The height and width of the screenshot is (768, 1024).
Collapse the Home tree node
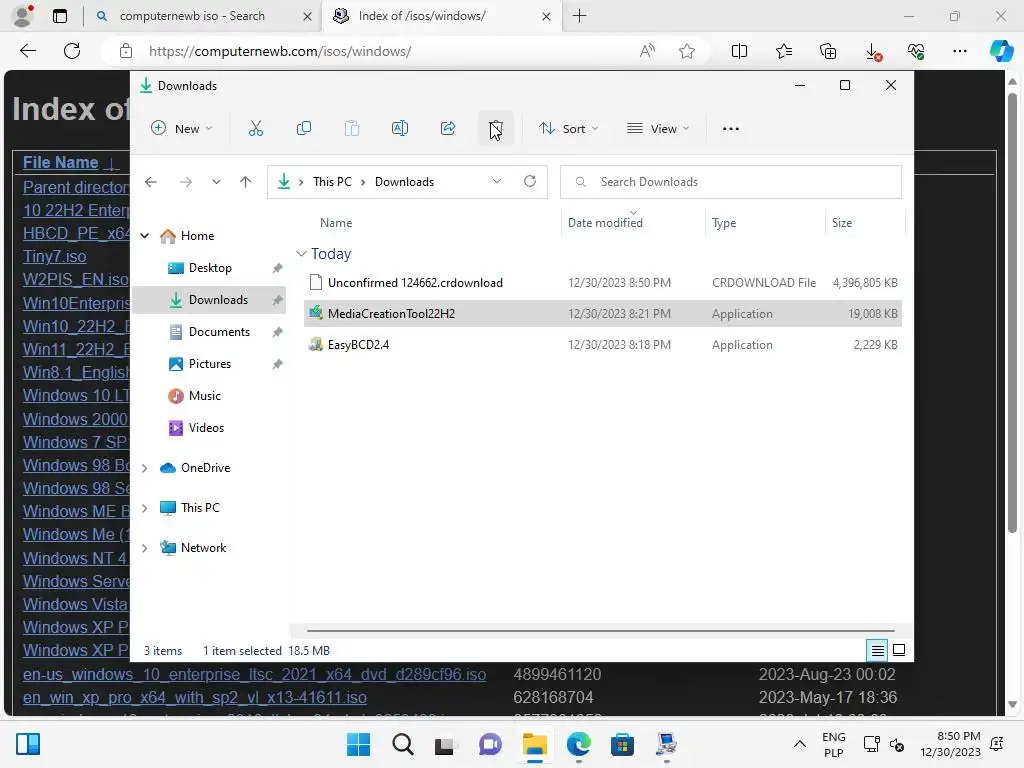pos(145,236)
